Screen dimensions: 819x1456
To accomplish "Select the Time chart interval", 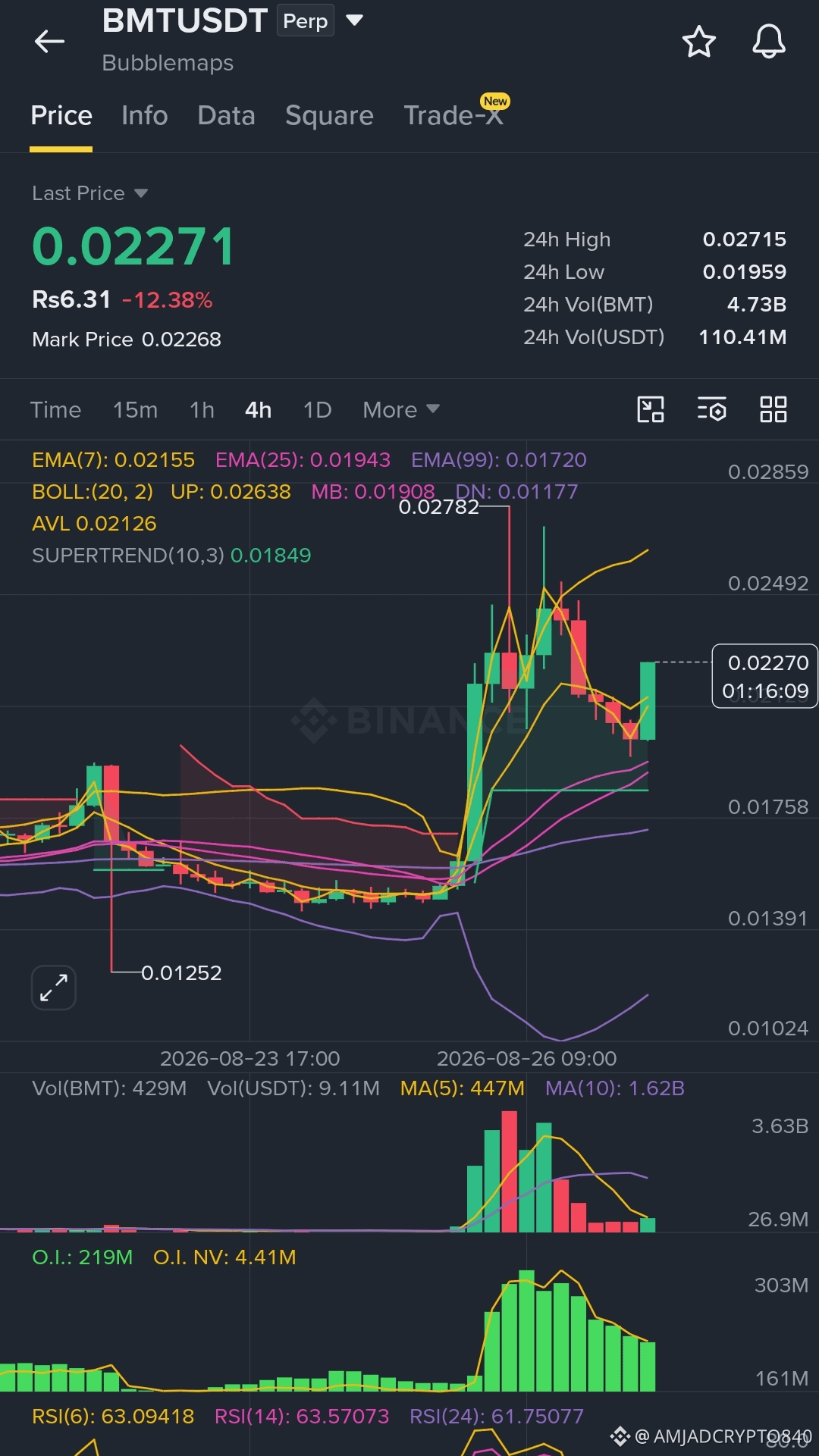I will tap(55, 410).
